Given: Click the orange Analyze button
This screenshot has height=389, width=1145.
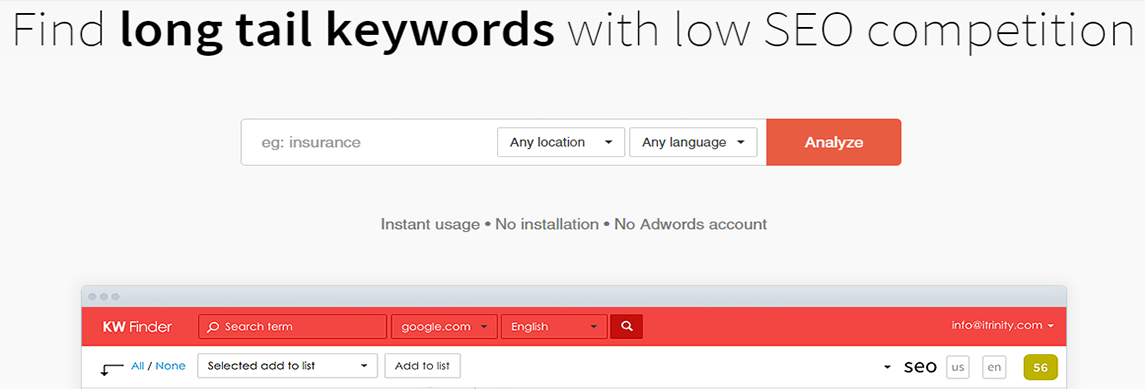Looking at the screenshot, I should pos(834,142).
